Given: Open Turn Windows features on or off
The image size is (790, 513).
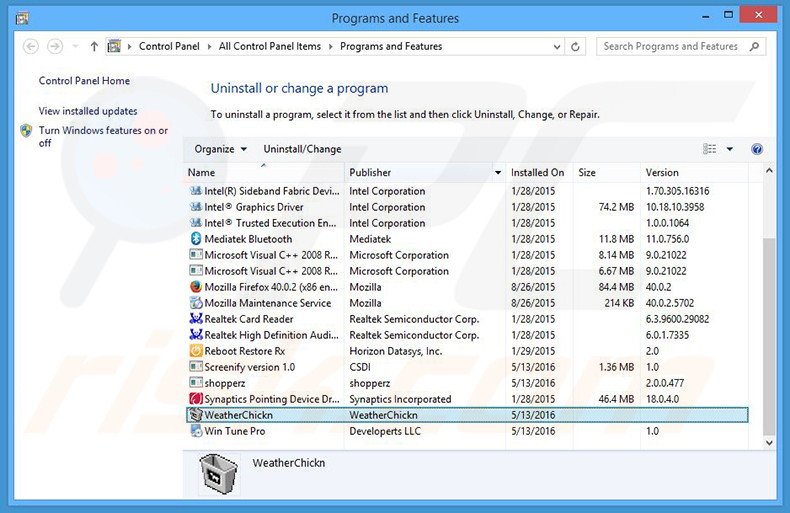Looking at the screenshot, I should click(x=103, y=136).
